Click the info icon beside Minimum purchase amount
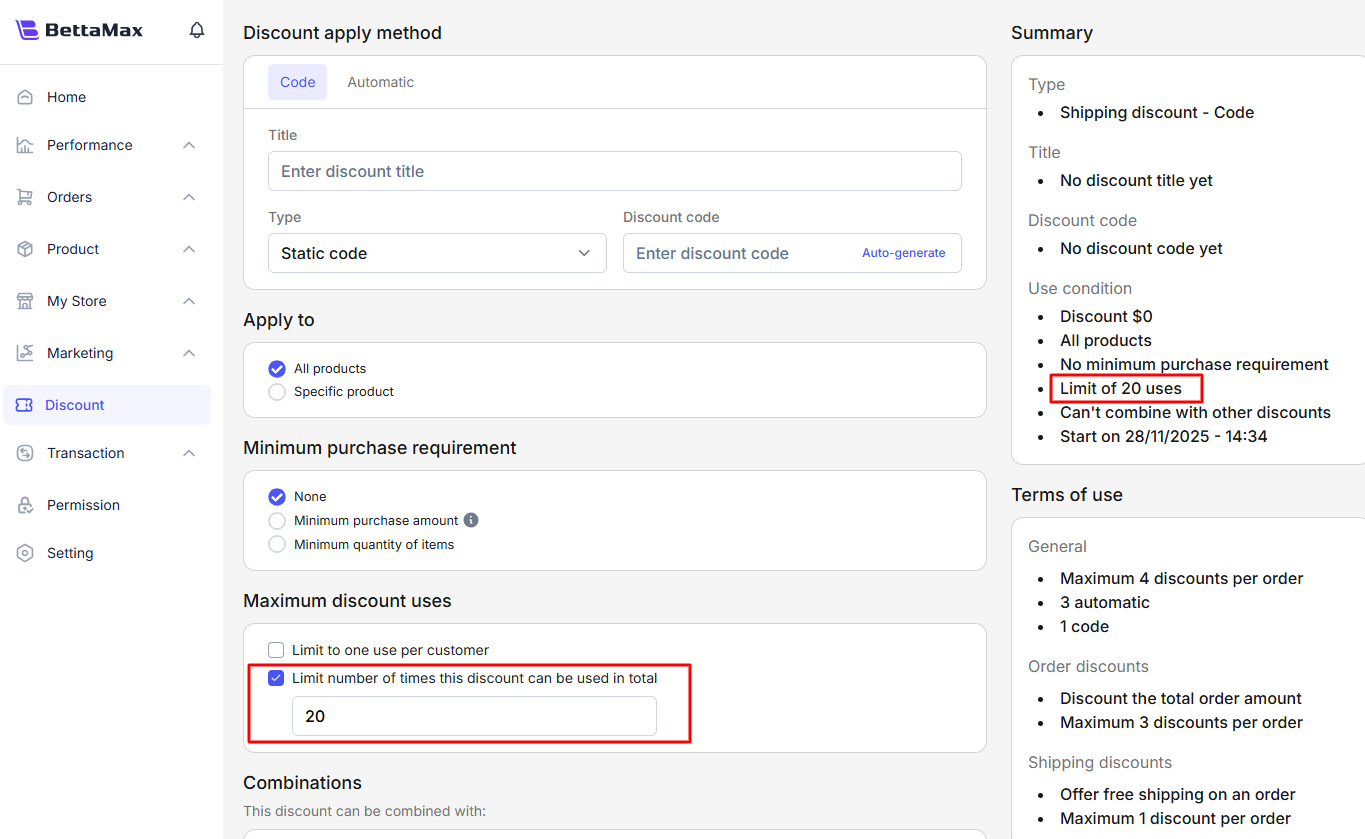 tap(471, 520)
